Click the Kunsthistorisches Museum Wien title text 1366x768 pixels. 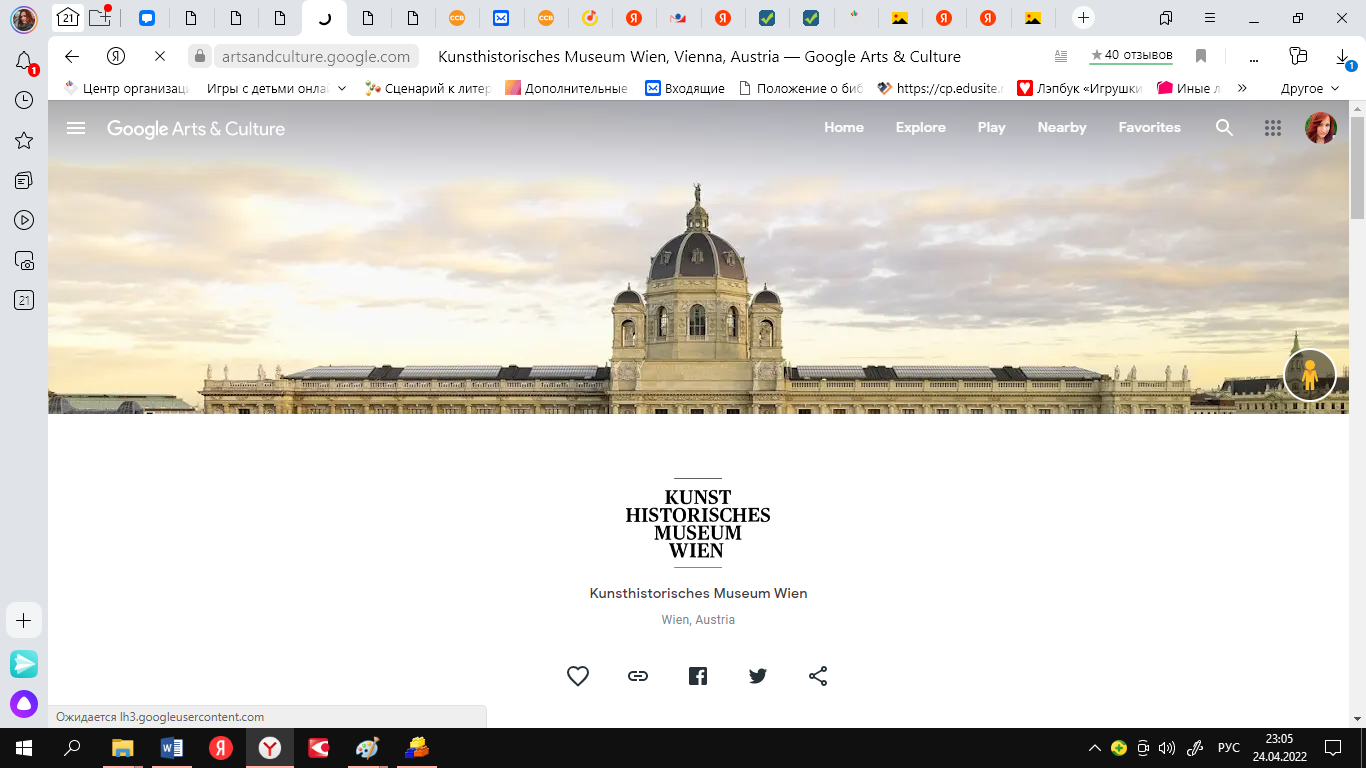pyautogui.click(x=698, y=593)
